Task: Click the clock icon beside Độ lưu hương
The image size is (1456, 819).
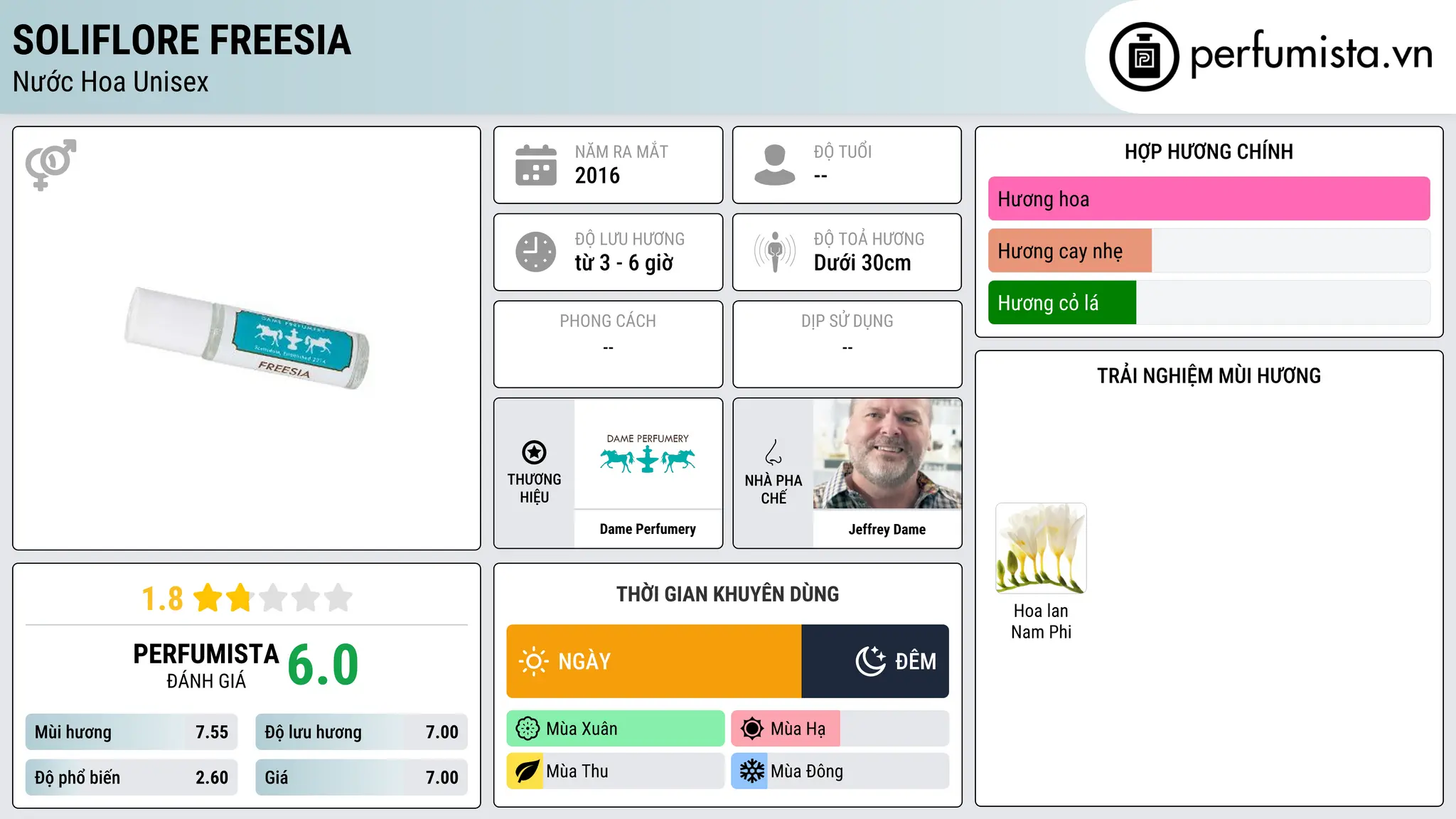Action: coord(536,252)
